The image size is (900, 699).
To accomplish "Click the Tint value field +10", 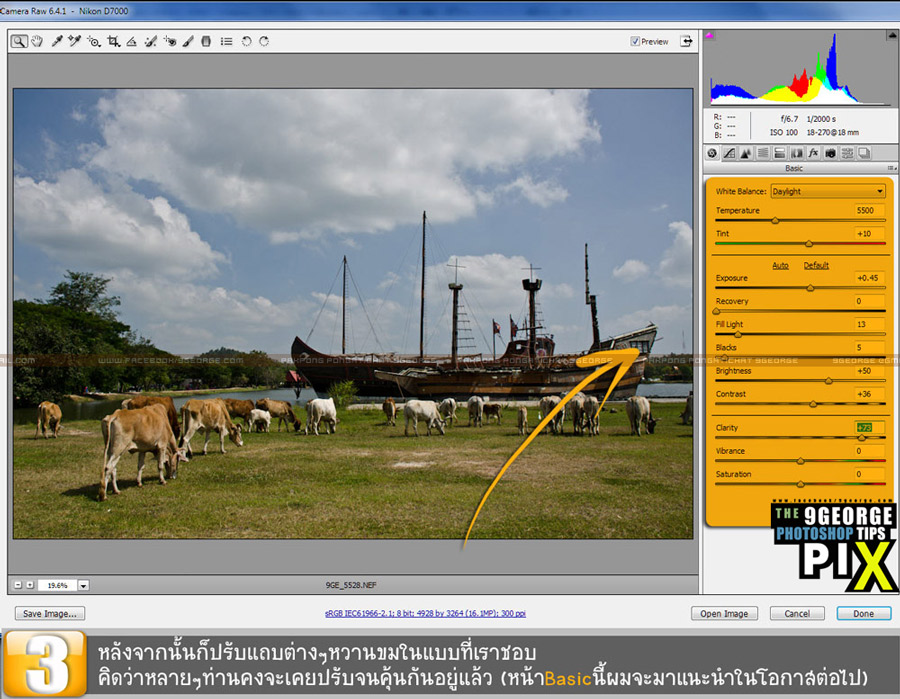I will [x=869, y=234].
